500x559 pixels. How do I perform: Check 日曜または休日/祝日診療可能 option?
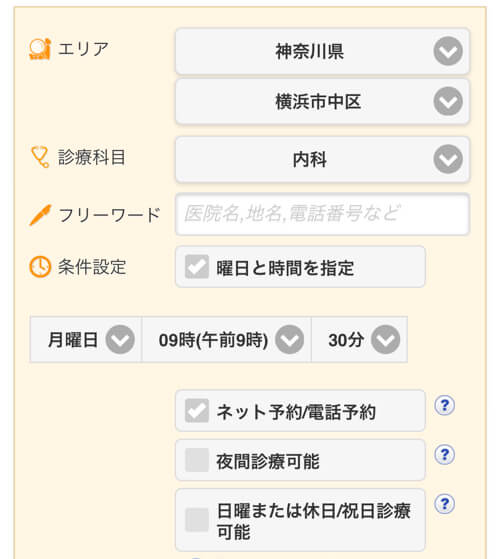tap(197, 520)
